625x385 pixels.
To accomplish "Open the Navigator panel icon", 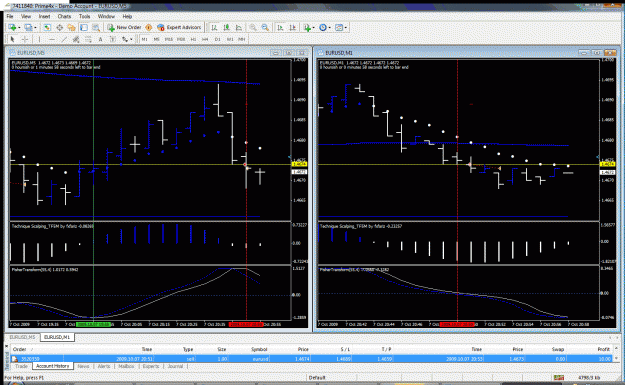I will tap(71, 28).
